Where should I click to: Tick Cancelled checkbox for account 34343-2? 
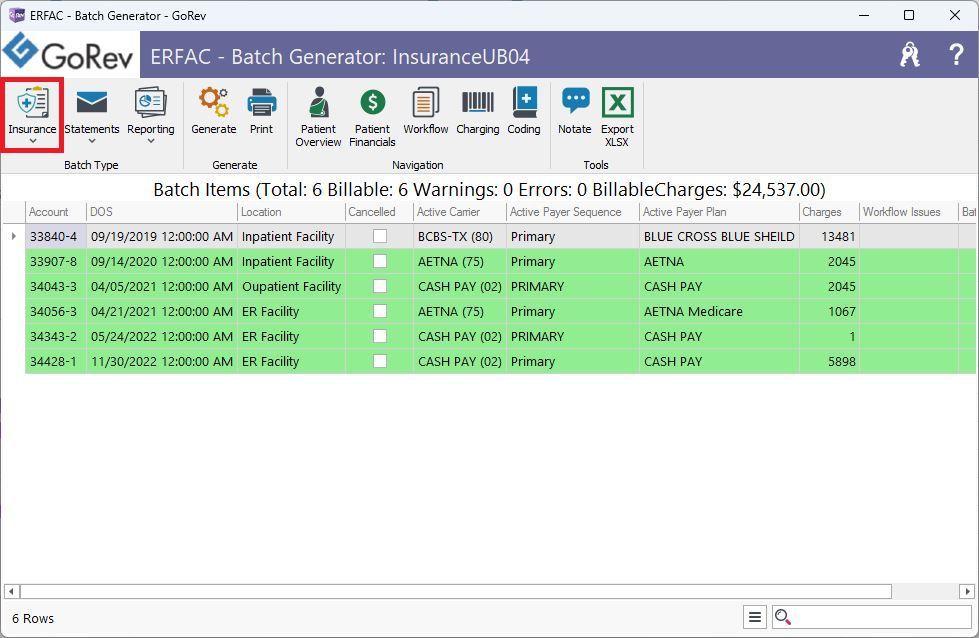[x=380, y=336]
